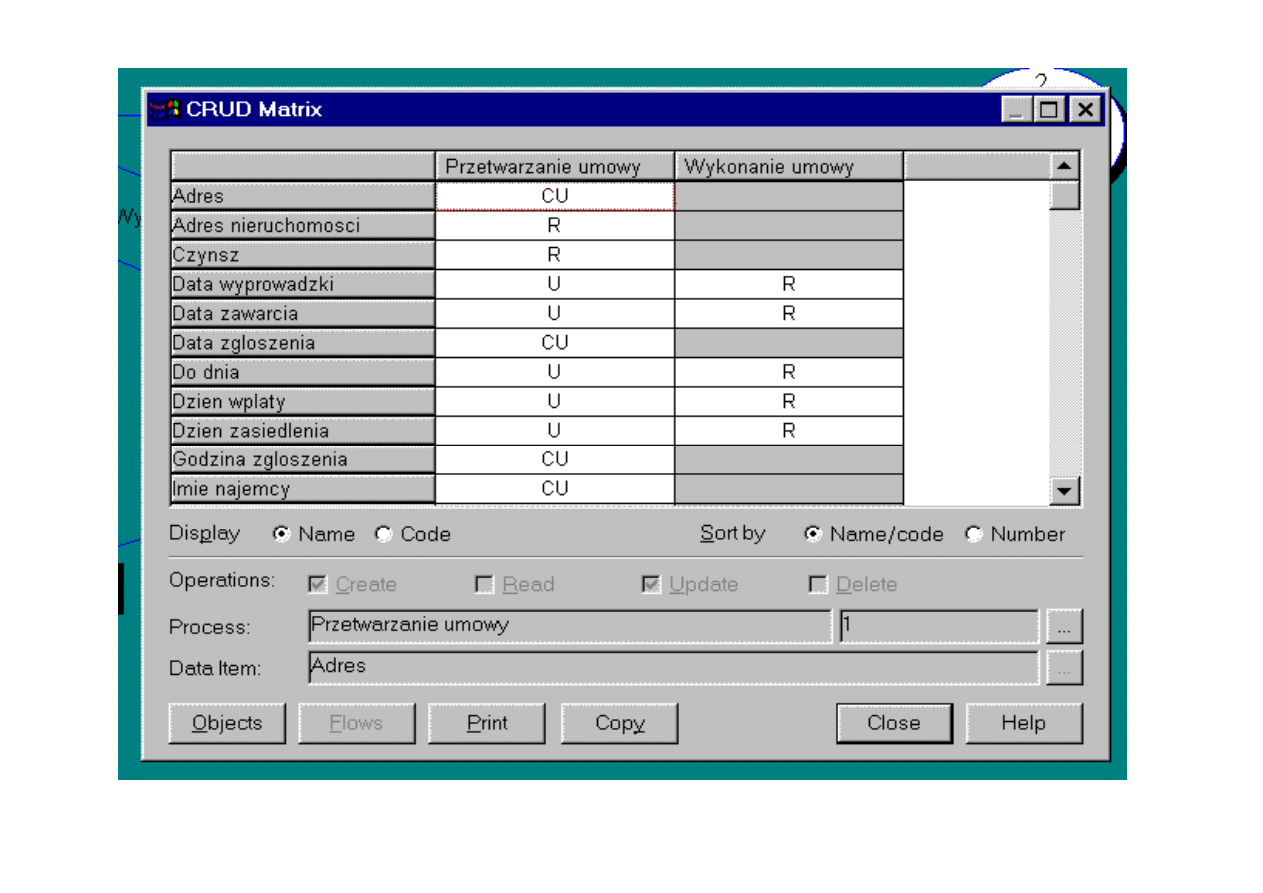This screenshot has height=893, width=1263.
Task: Select the Adres row header
Action: (302, 196)
